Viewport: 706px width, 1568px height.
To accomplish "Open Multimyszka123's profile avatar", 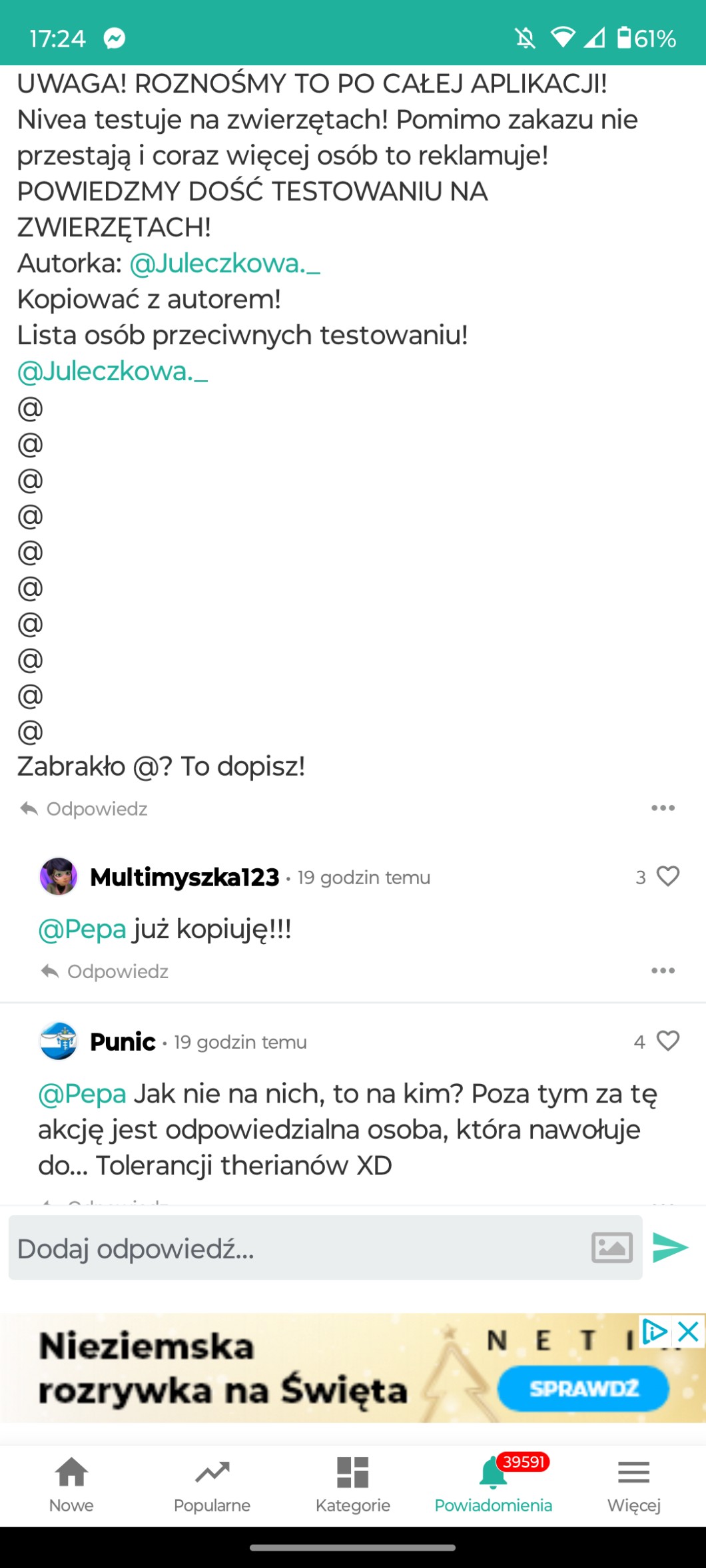I will (59, 876).
